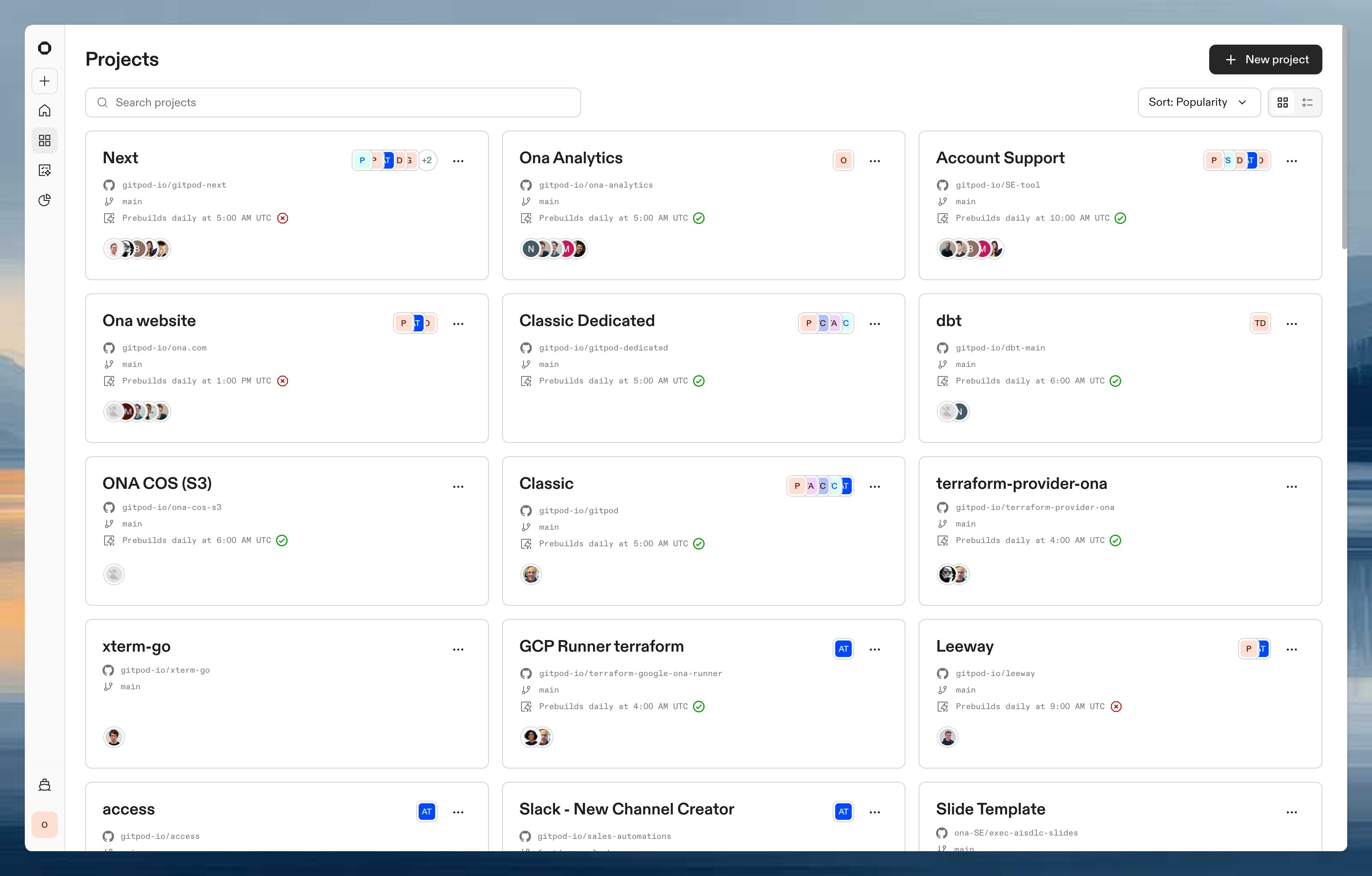Focus the Search projects field
Viewport: 1372px width, 876px height.
tap(333, 102)
